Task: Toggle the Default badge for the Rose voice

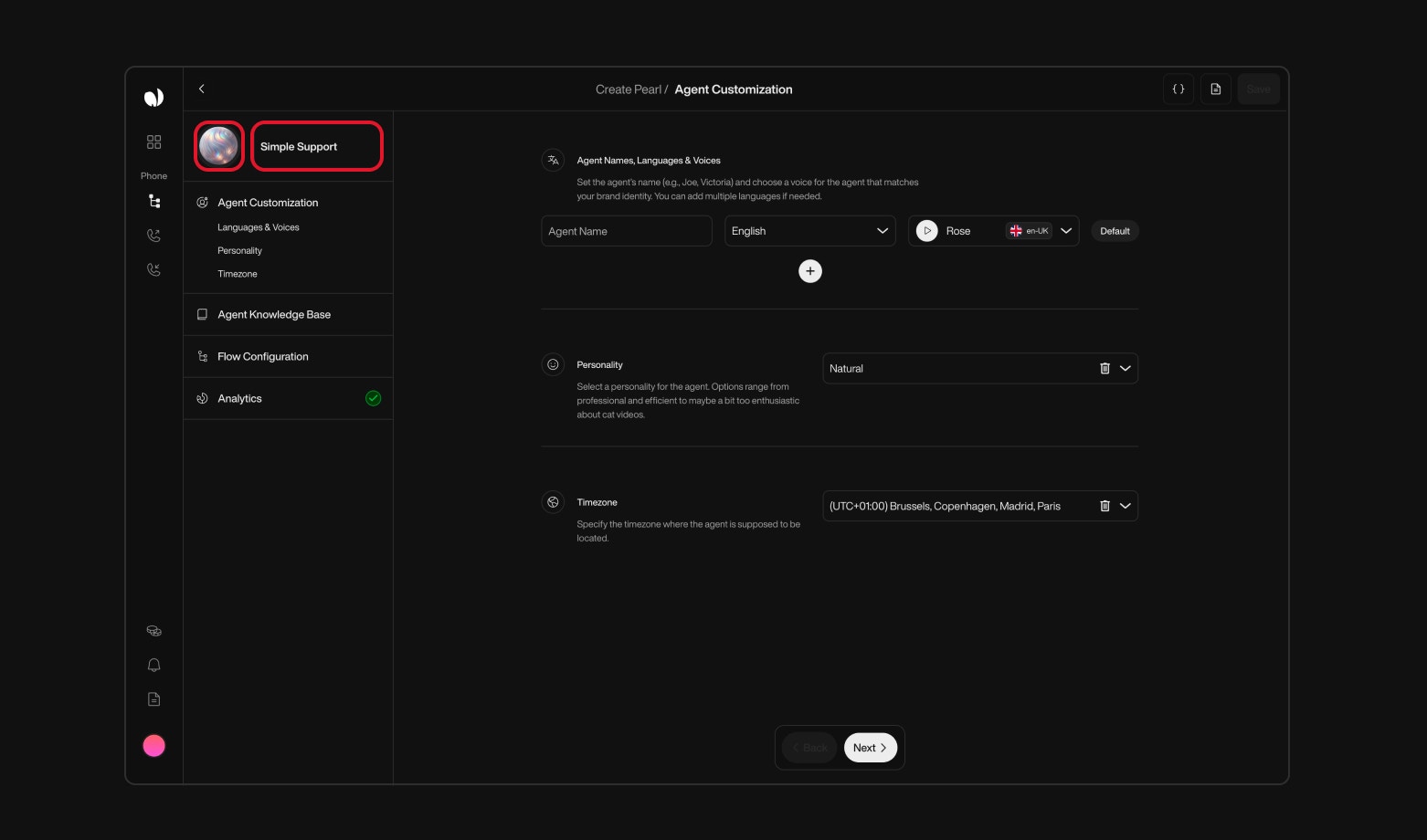Action: point(1115,230)
